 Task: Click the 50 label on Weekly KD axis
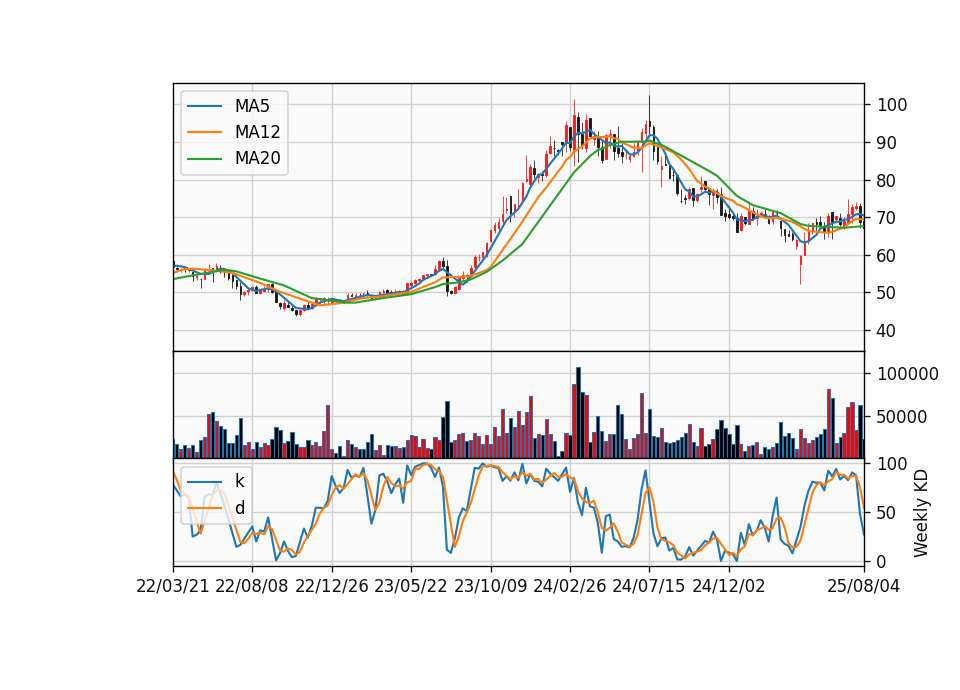point(887,512)
